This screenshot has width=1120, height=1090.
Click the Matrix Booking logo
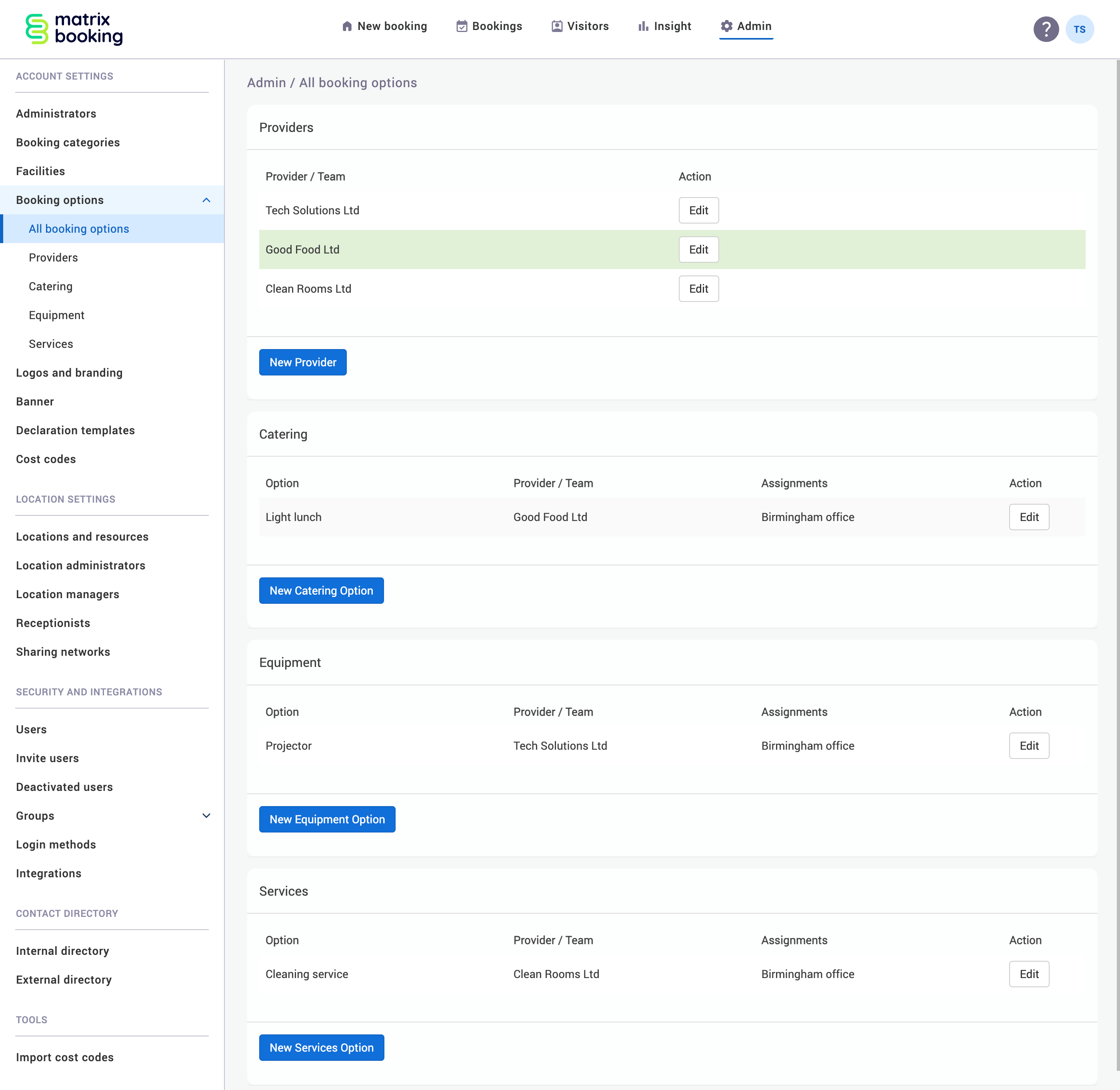pos(73,29)
